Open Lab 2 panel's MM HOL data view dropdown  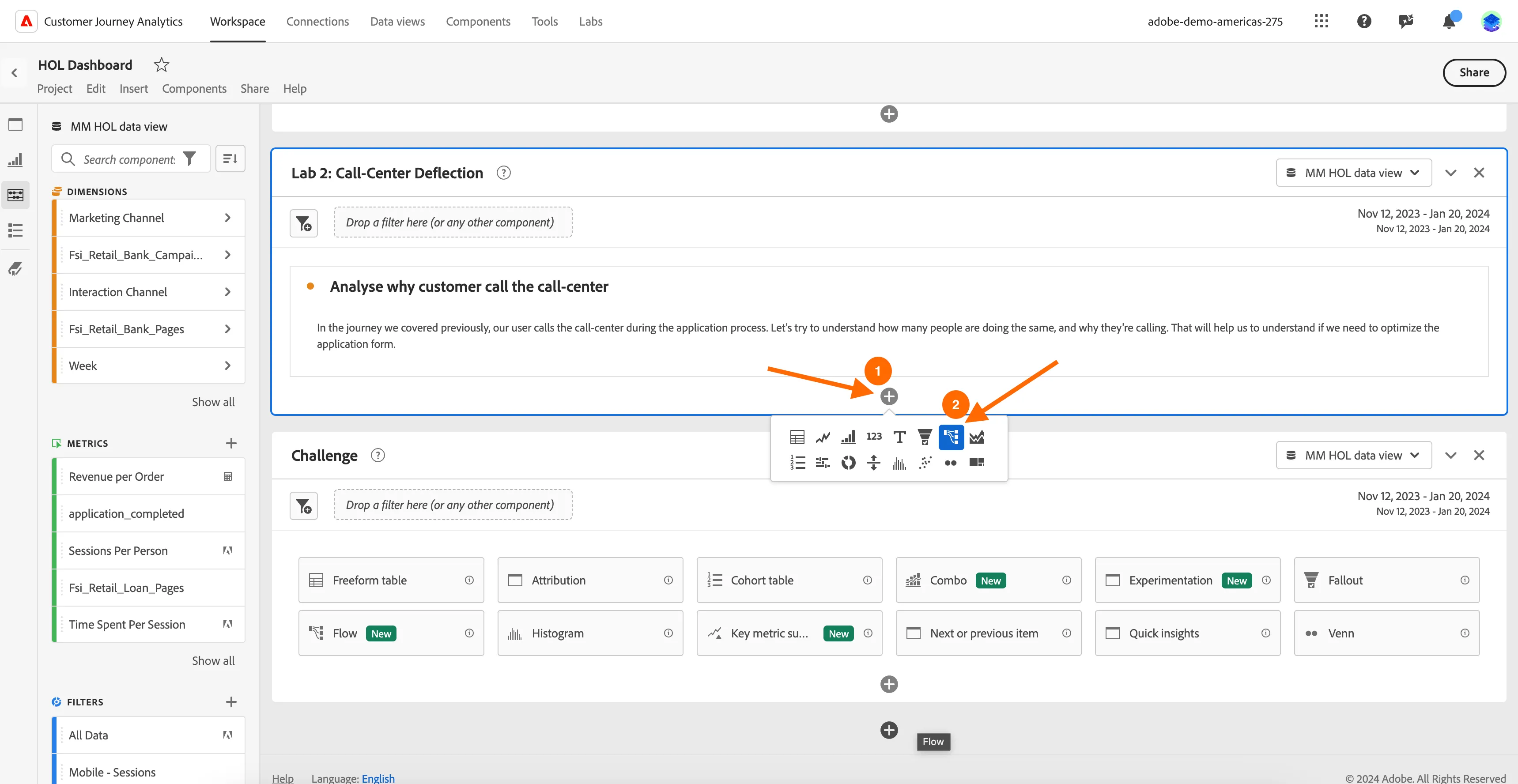pos(1354,173)
